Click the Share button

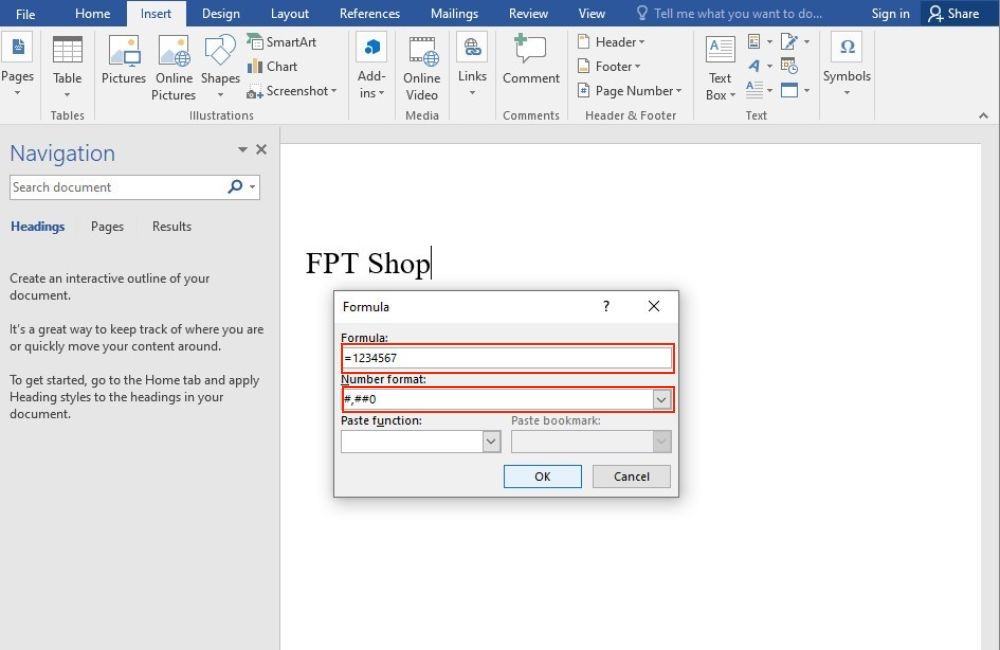coord(954,13)
